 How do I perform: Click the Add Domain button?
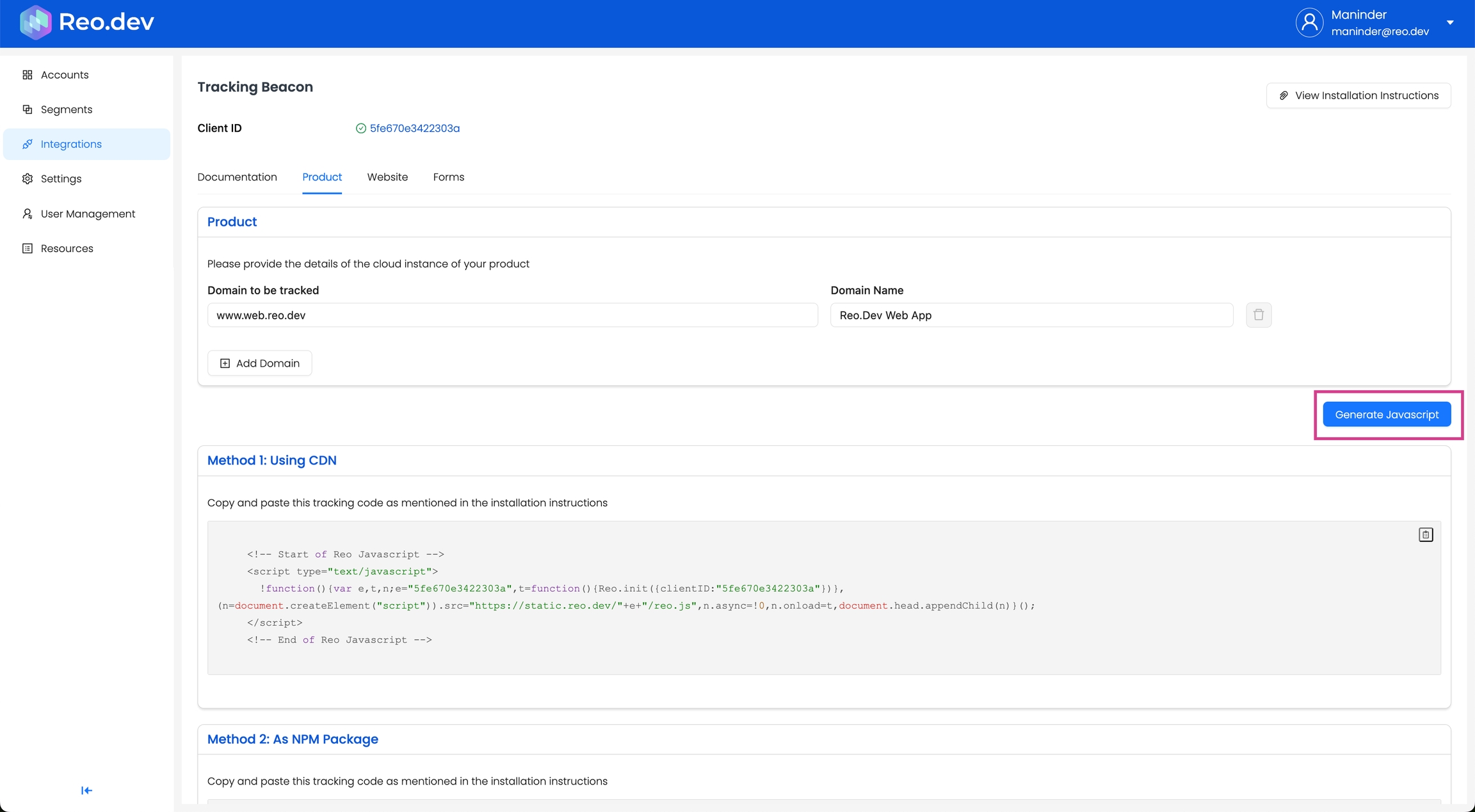coord(259,363)
